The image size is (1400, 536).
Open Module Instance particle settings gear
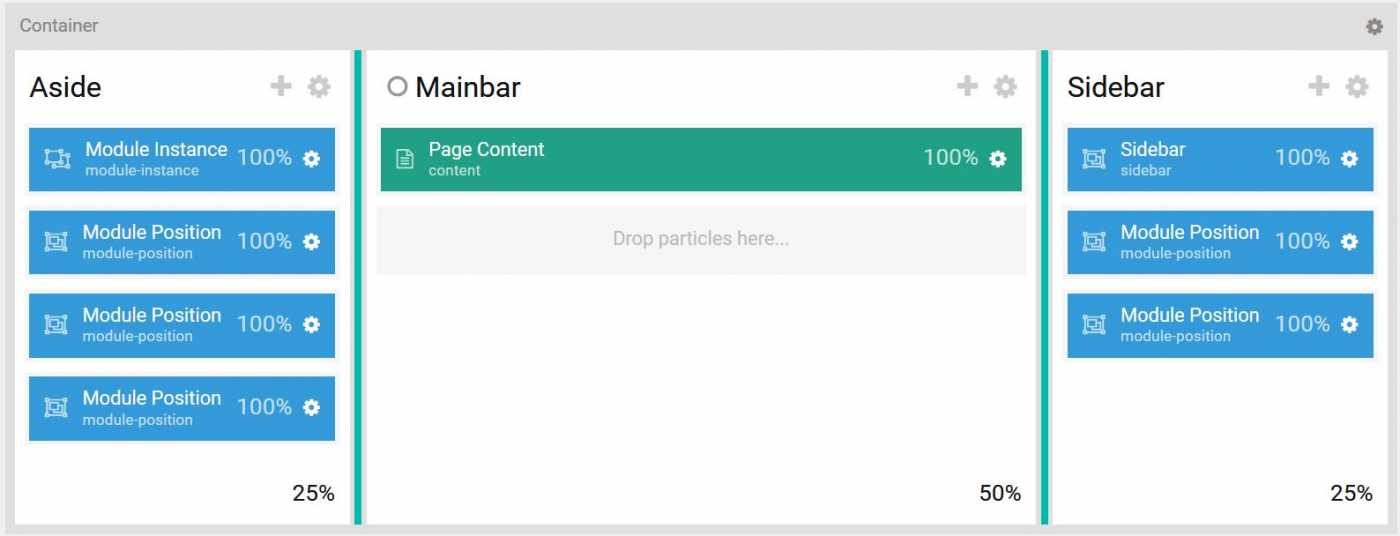pos(312,158)
